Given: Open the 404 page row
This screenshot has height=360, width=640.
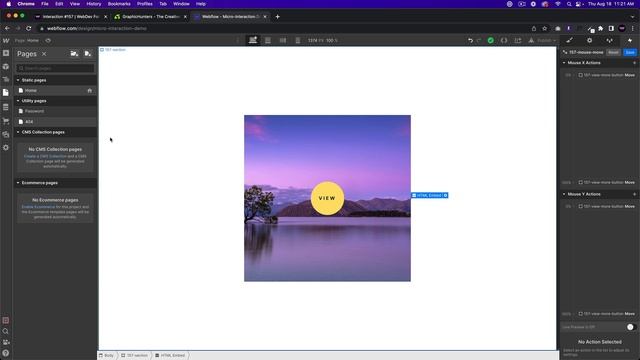Looking at the screenshot, I should [x=56, y=122].
